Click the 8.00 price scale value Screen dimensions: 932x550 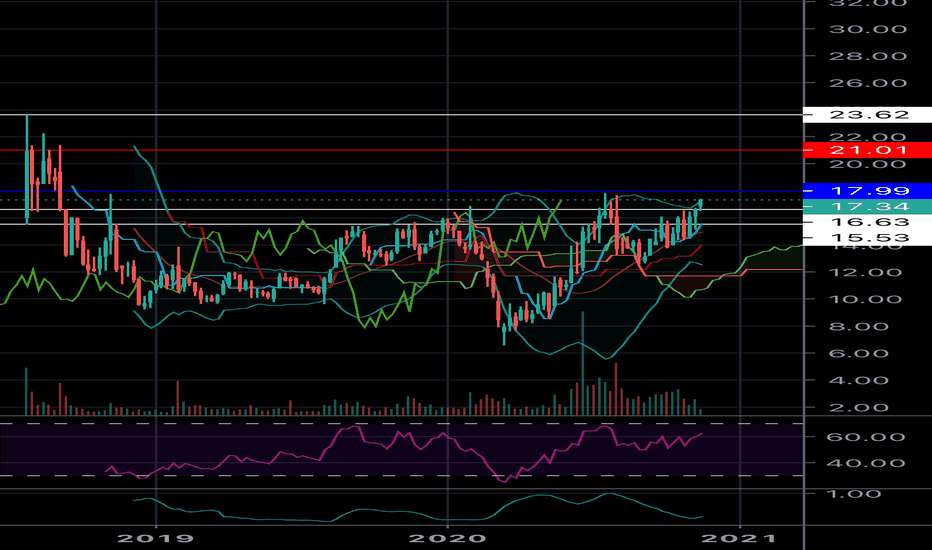[859, 326]
